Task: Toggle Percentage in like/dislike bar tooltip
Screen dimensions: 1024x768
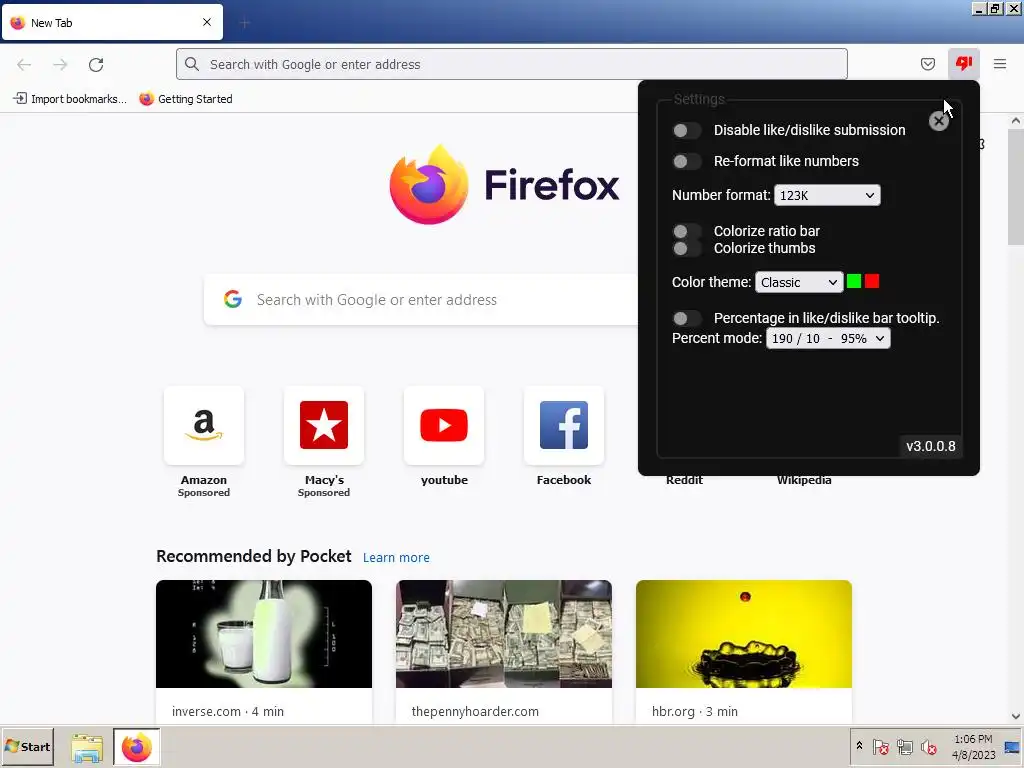Action: [686, 318]
